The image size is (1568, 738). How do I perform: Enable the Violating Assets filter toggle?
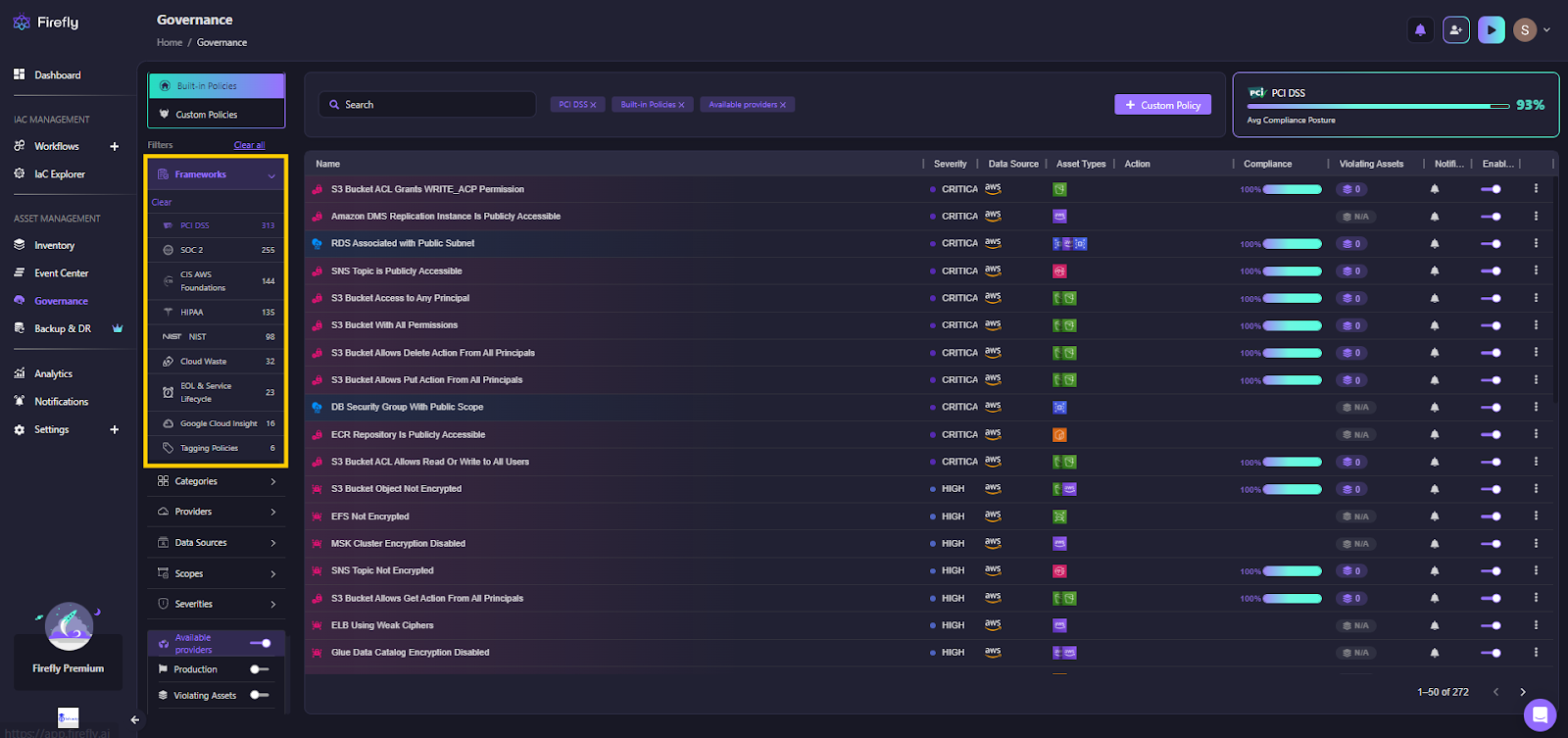[x=259, y=695]
